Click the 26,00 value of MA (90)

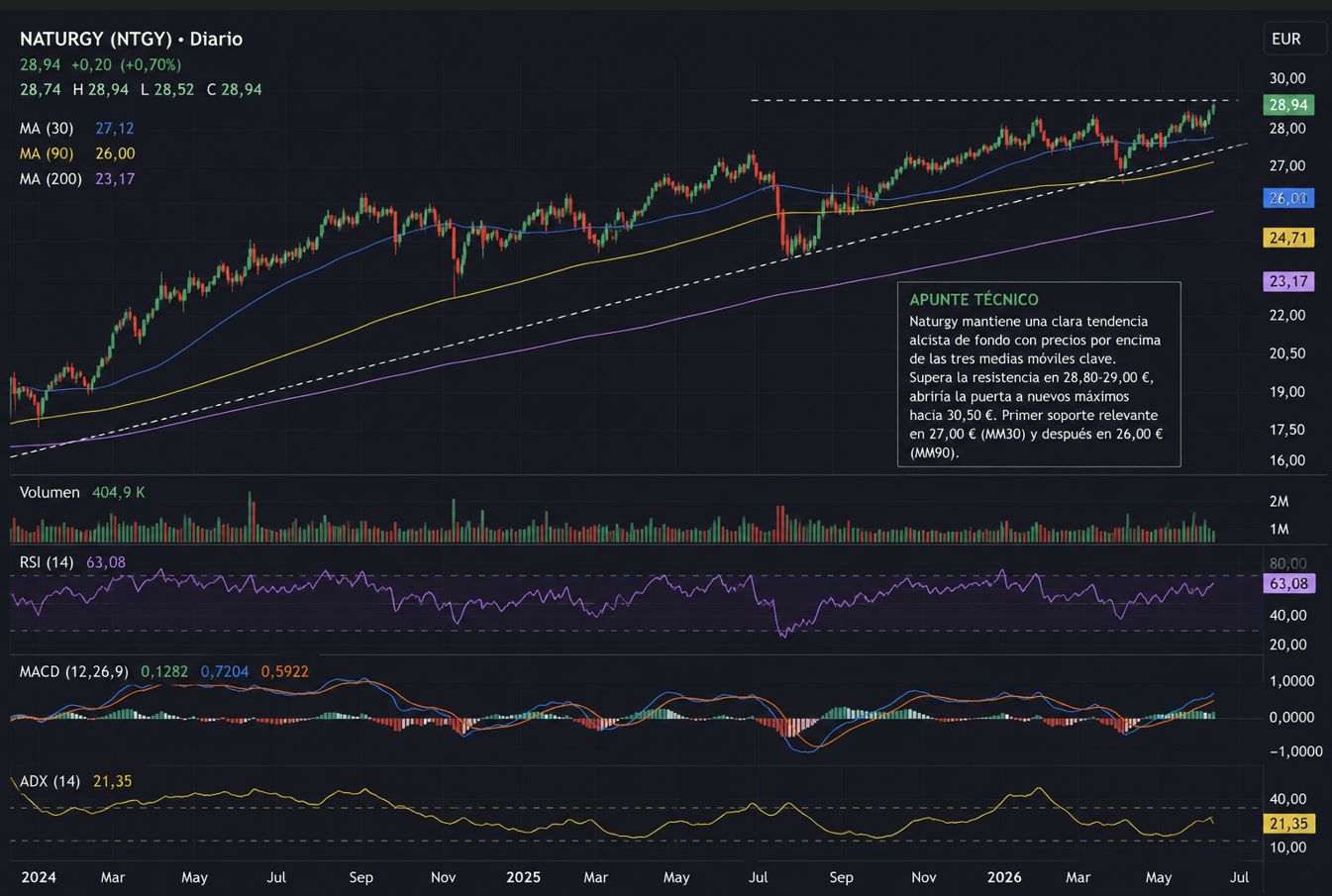[115, 153]
